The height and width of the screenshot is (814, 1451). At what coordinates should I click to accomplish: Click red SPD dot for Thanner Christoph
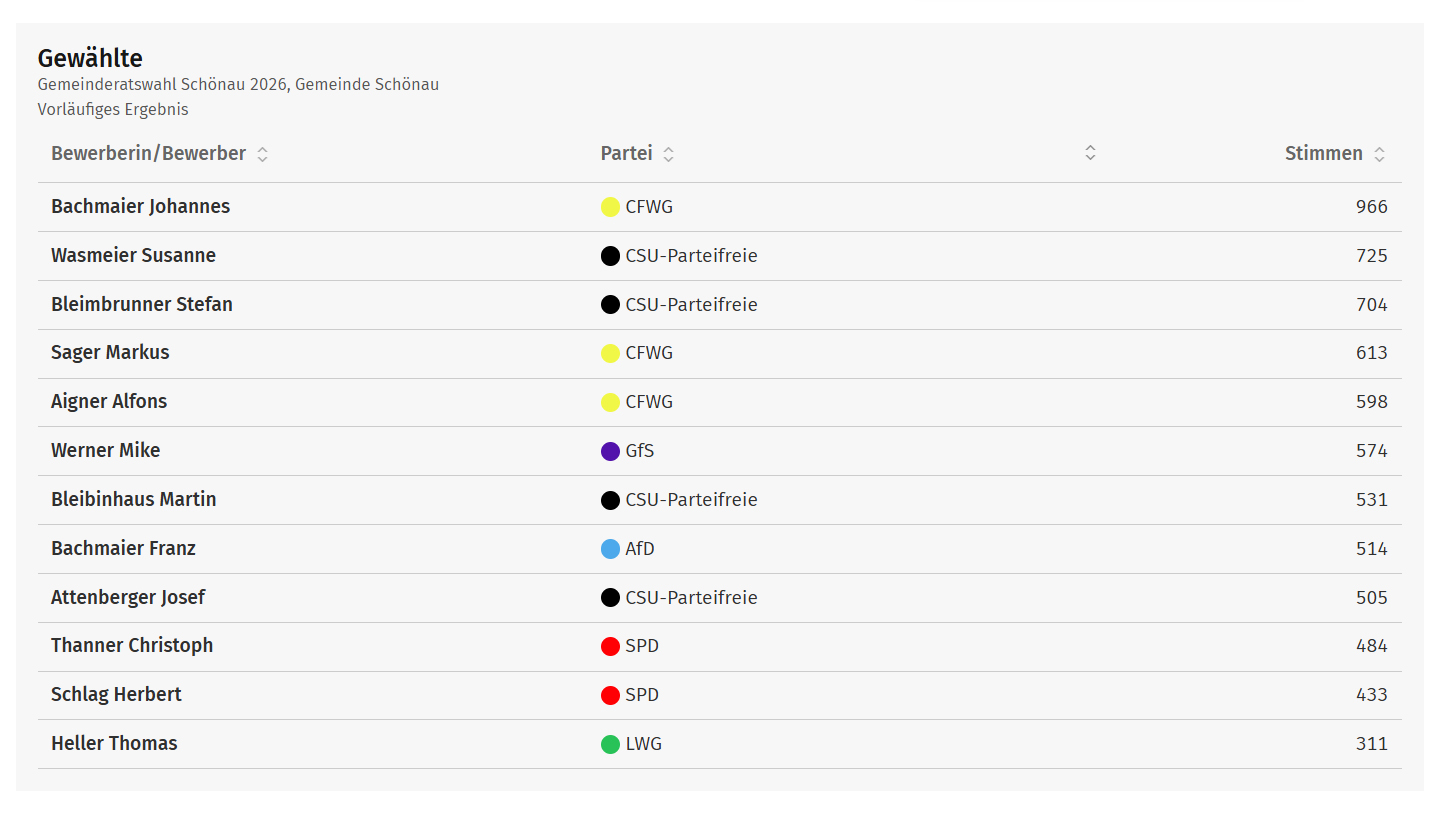point(610,646)
